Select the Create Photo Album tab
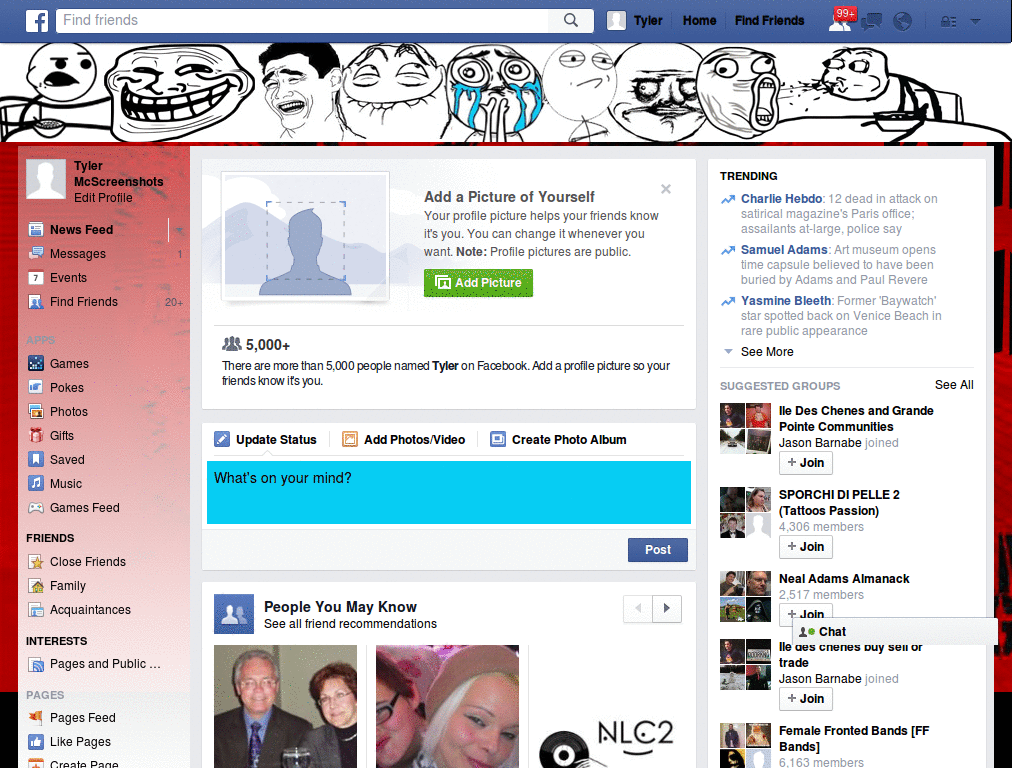The width and height of the screenshot is (1024, 768). tap(558, 440)
